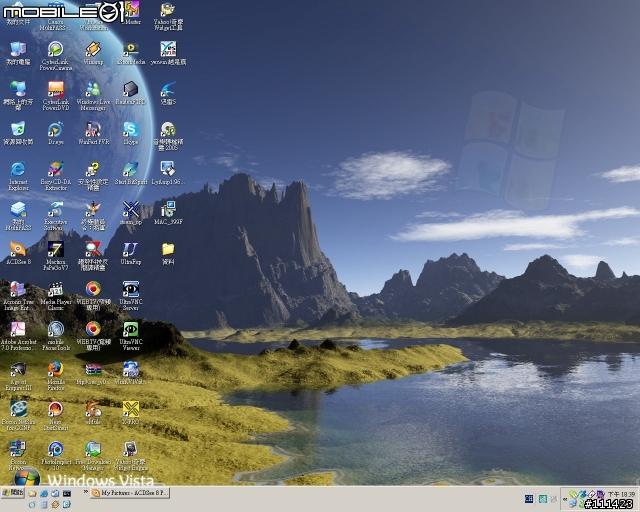Viewport: 640px width, 512px height.
Task: Launch Easy CD-DA Extractor shortcut
Action: (56, 176)
